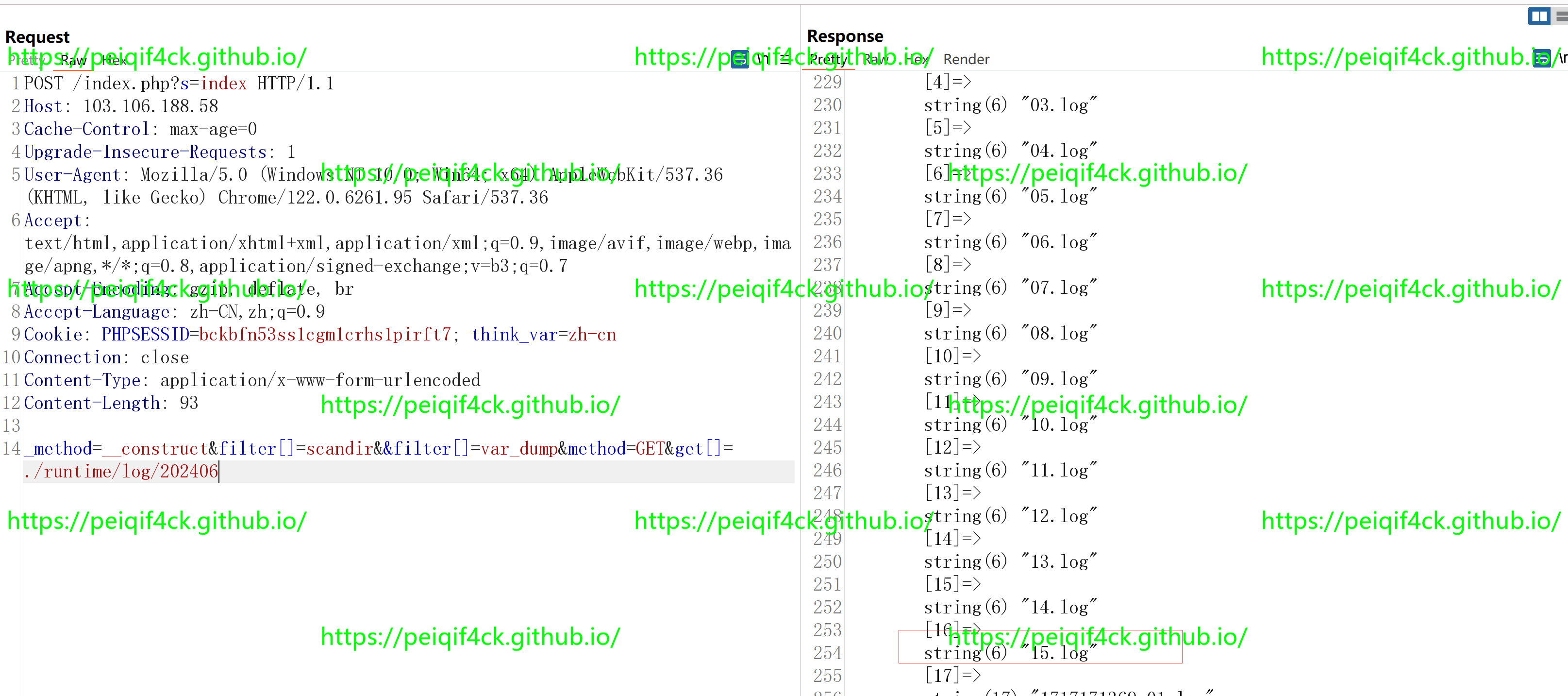Click the Host: 103.106.188.58 header line

[x=121, y=106]
